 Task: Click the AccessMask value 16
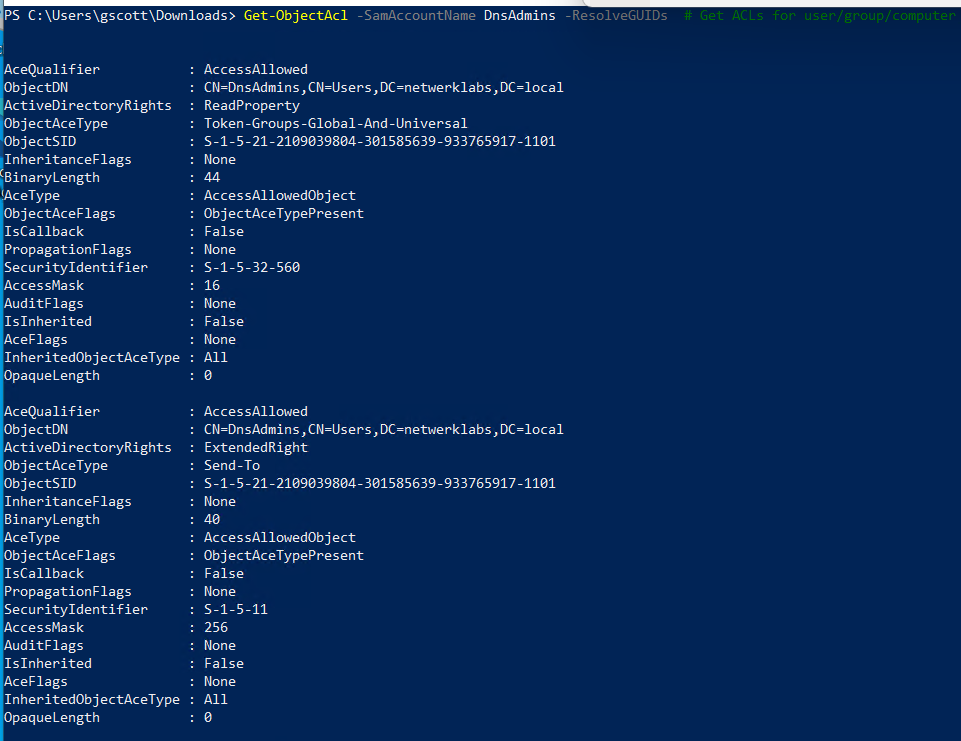point(212,285)
